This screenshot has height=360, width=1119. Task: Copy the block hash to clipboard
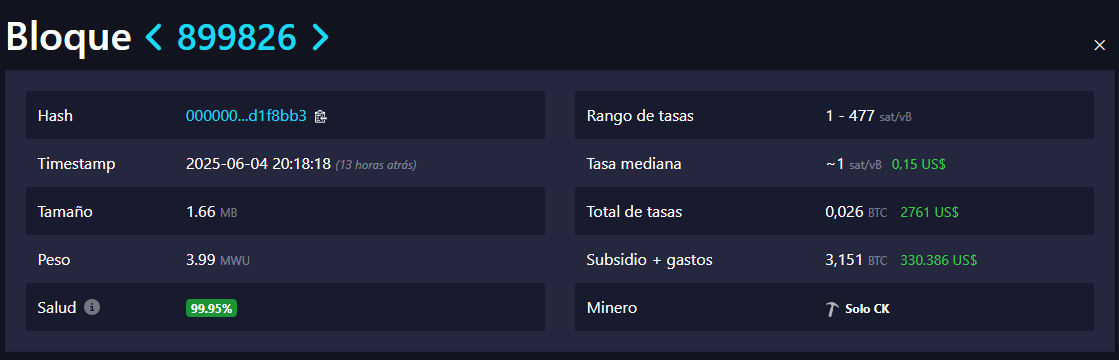pyautogui.click(x=320, y=116)
